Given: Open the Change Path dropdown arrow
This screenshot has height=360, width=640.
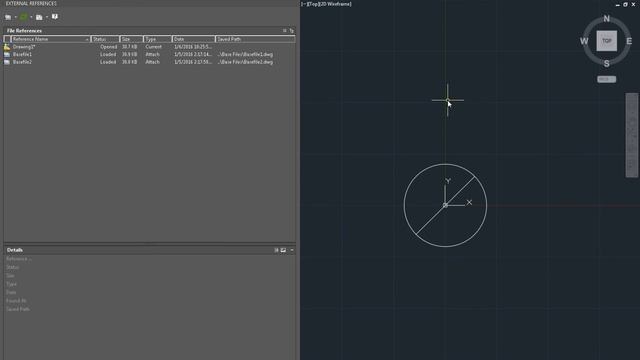Looking at the screenshot, I should point(47,17).
